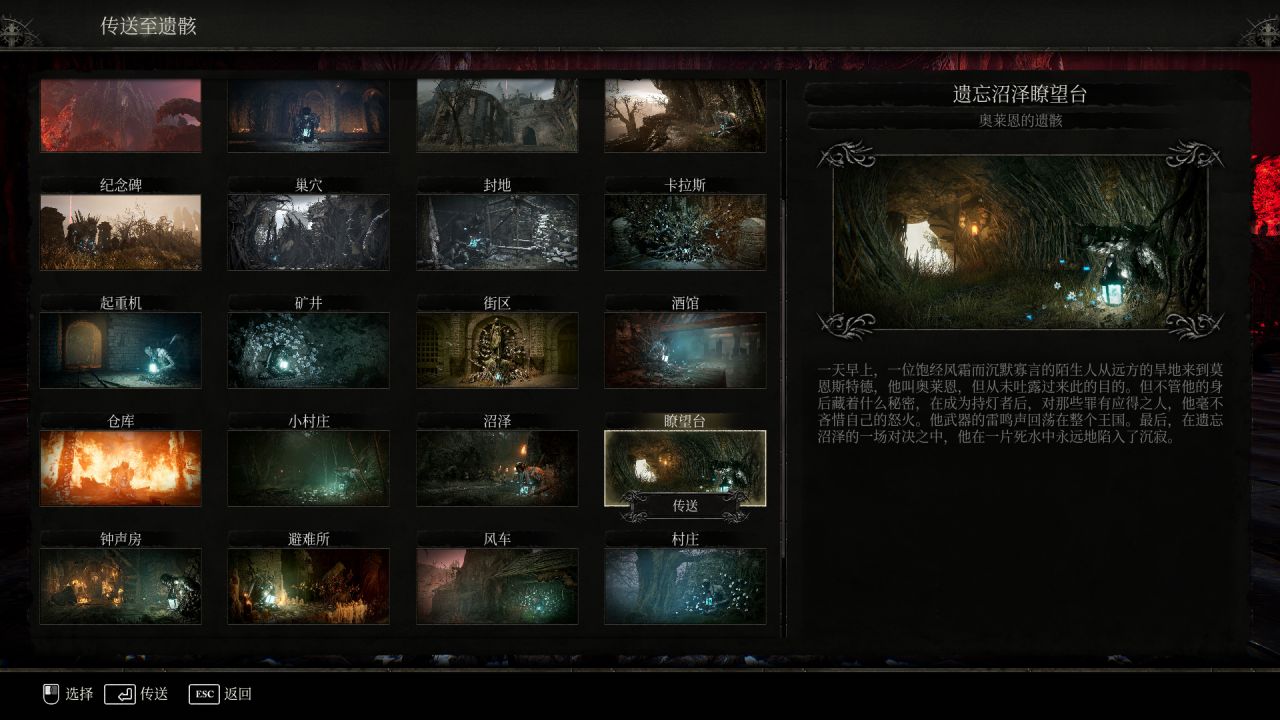This screenshot has height=720, width=1280.
Task: Select the 沼泽 vestige thumbnail
Action: [497, 468]
